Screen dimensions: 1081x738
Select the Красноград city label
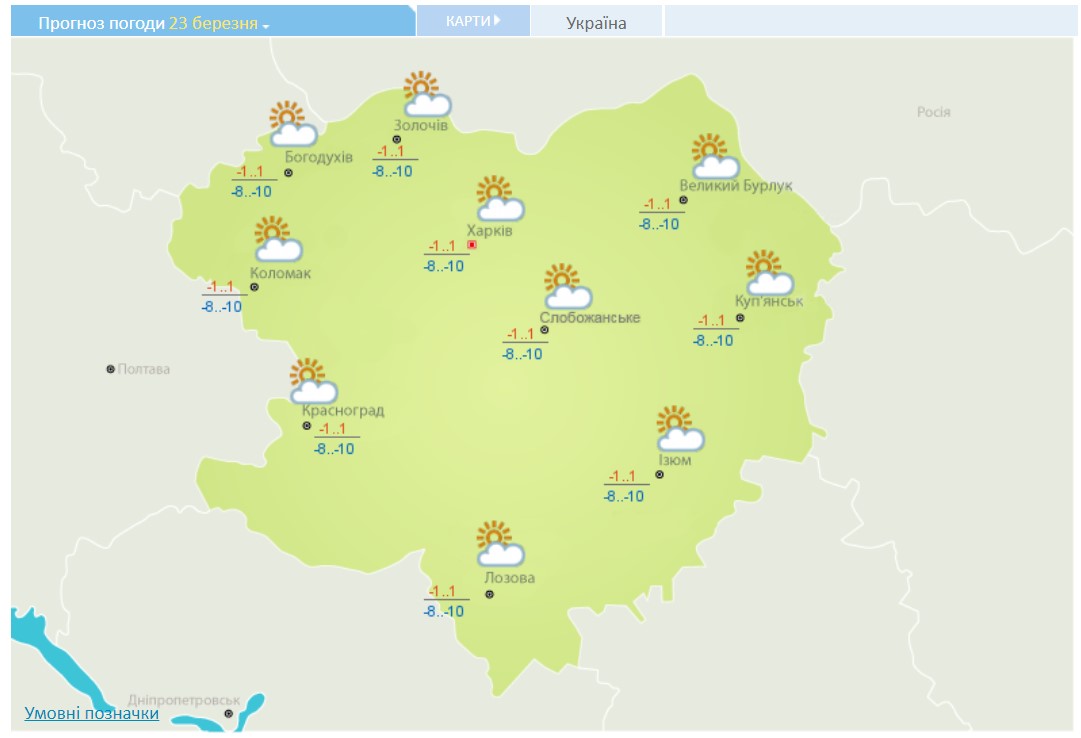point(343,410)
